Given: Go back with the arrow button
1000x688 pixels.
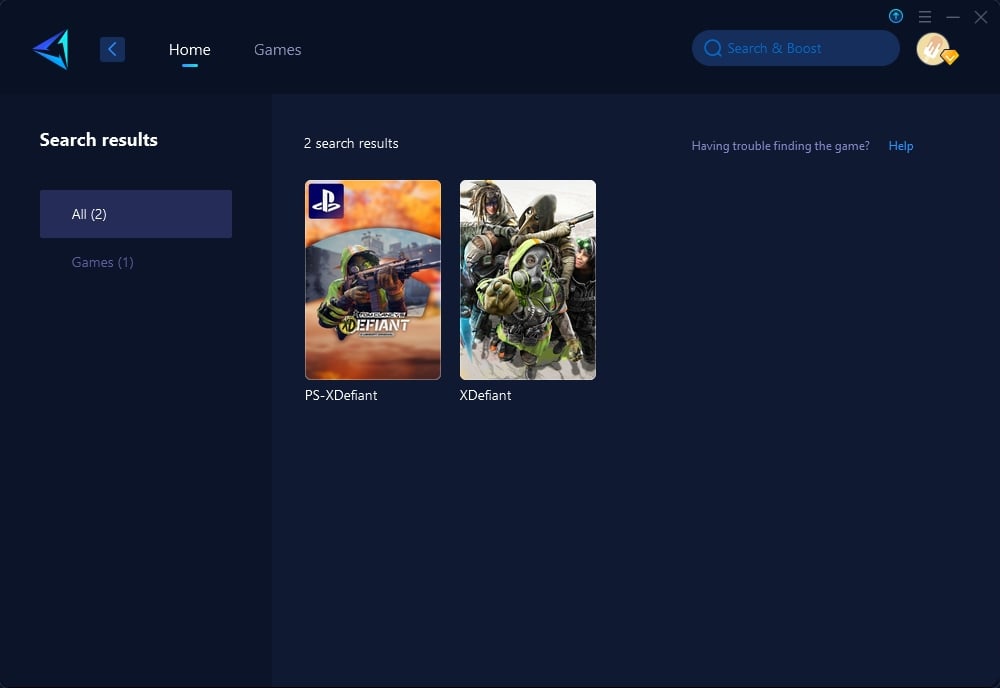Looking at the screenshot, I should click(x=112, y=49).
